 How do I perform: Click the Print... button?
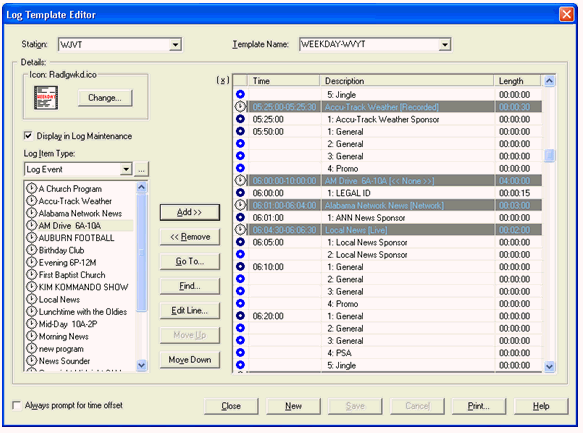coord(479,406)
